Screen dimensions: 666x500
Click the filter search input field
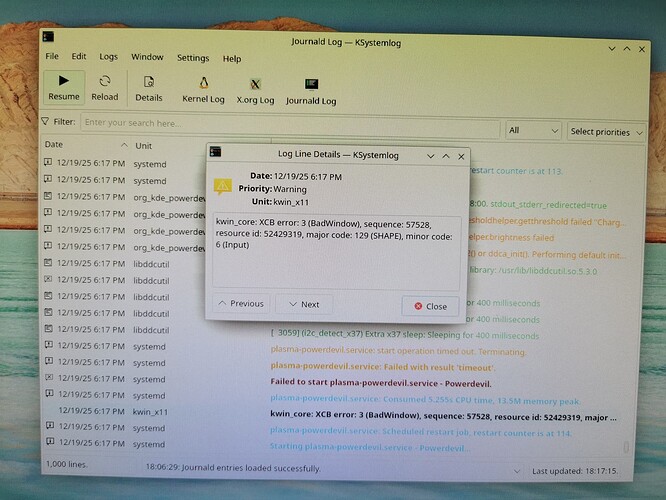tap(290, 124)
